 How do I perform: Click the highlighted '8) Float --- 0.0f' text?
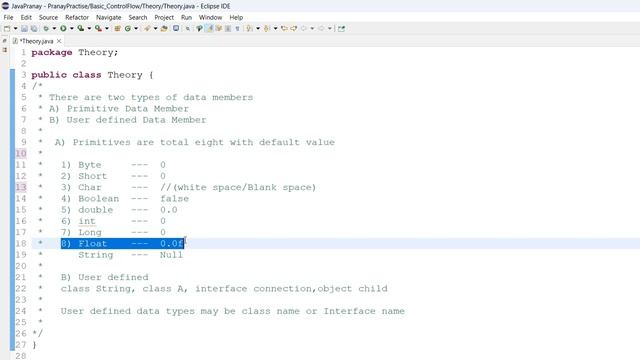[122, 244]
